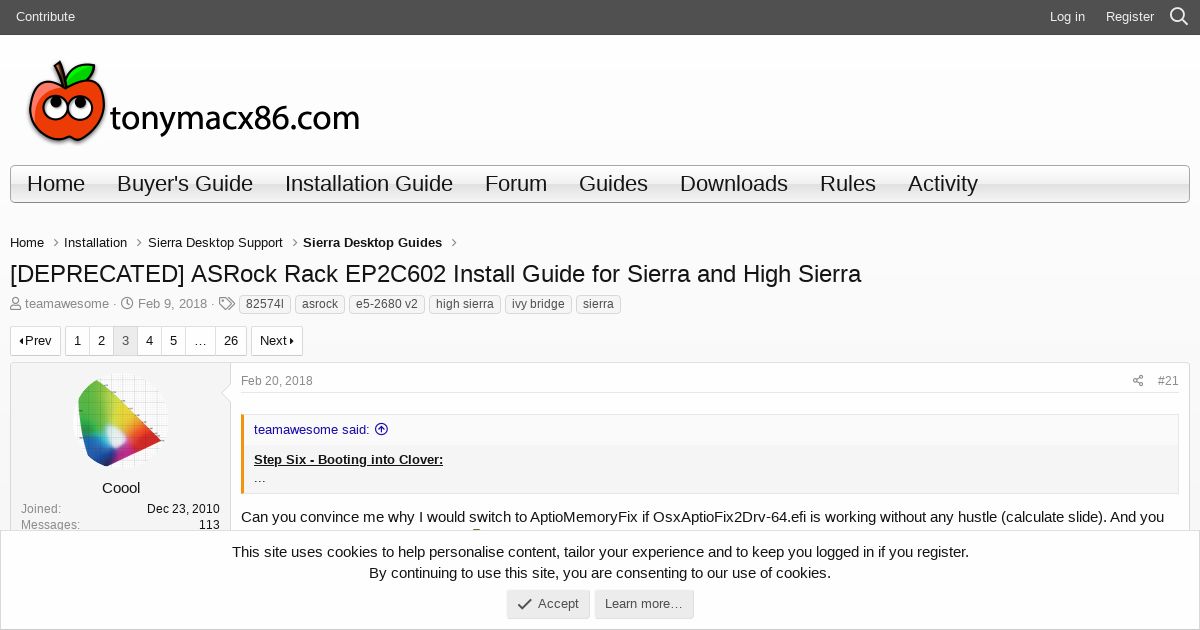Select the sierra tag
This screenshot has height=630, width=1200.
(598, 304)
